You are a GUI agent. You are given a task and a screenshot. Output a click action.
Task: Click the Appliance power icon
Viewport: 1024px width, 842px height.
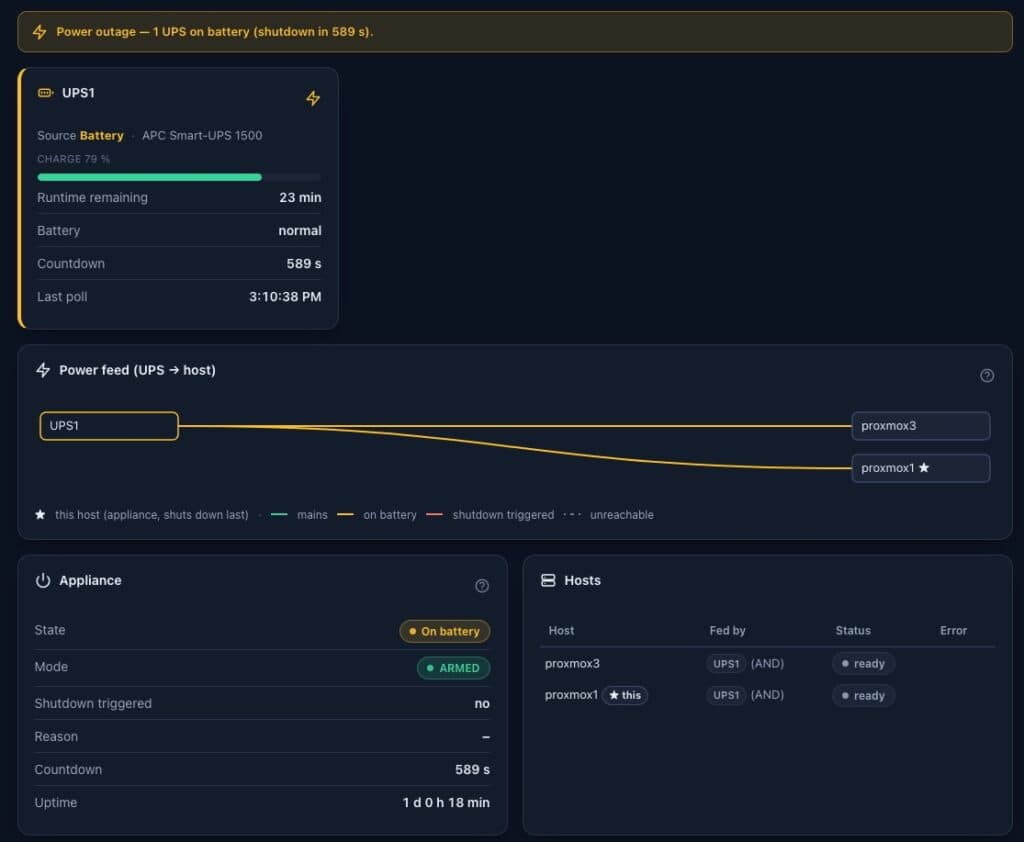coord(43,580)
